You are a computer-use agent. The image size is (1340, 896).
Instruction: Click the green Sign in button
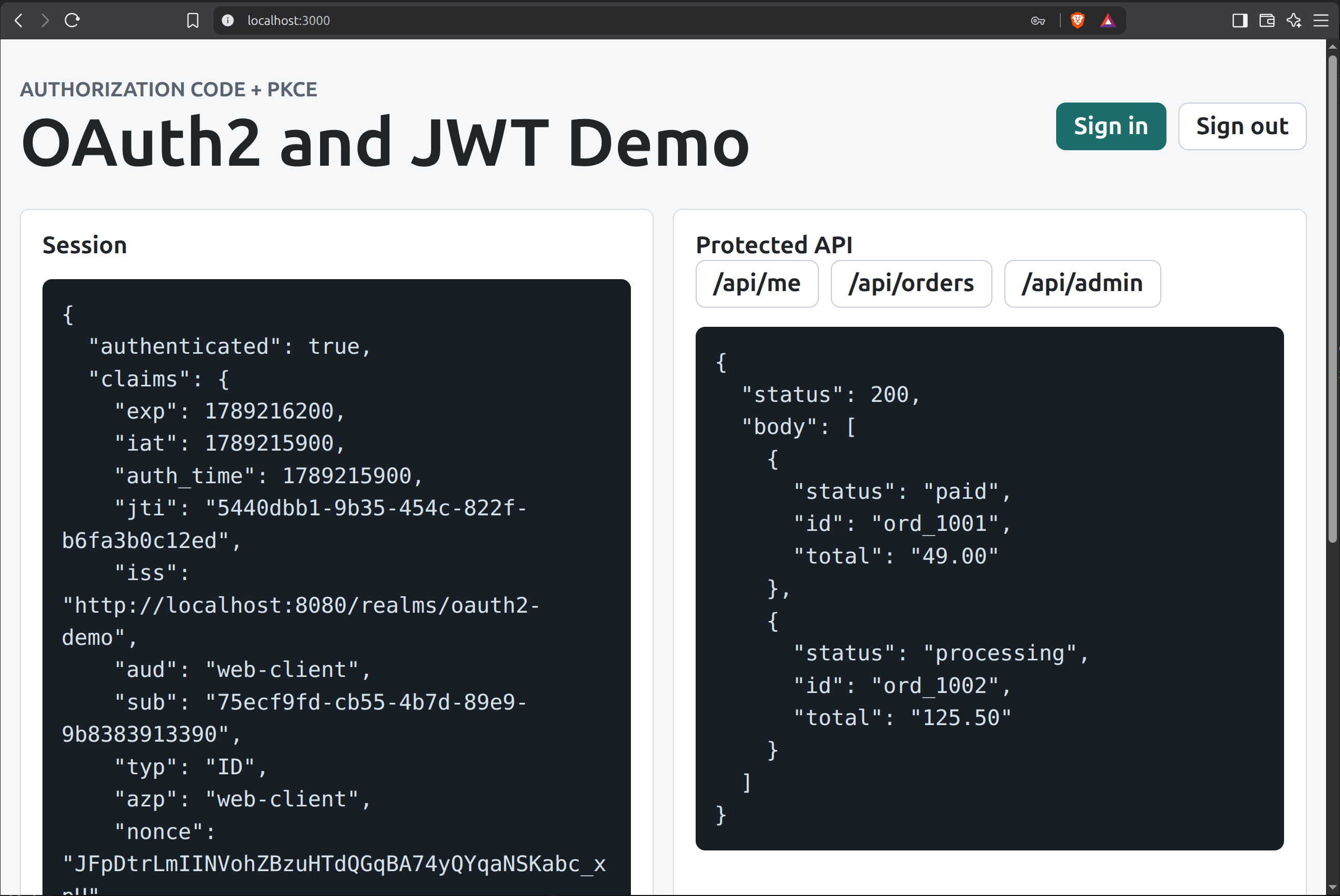click(1111, 126)
